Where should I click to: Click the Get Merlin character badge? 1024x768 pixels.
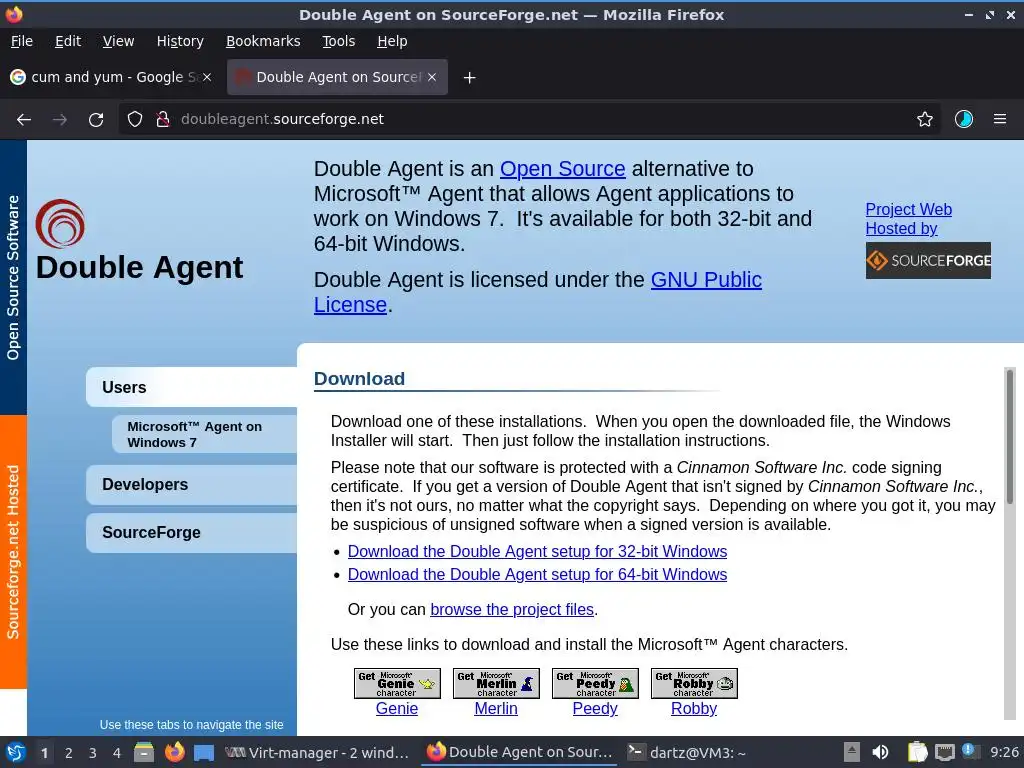(496, 683)
